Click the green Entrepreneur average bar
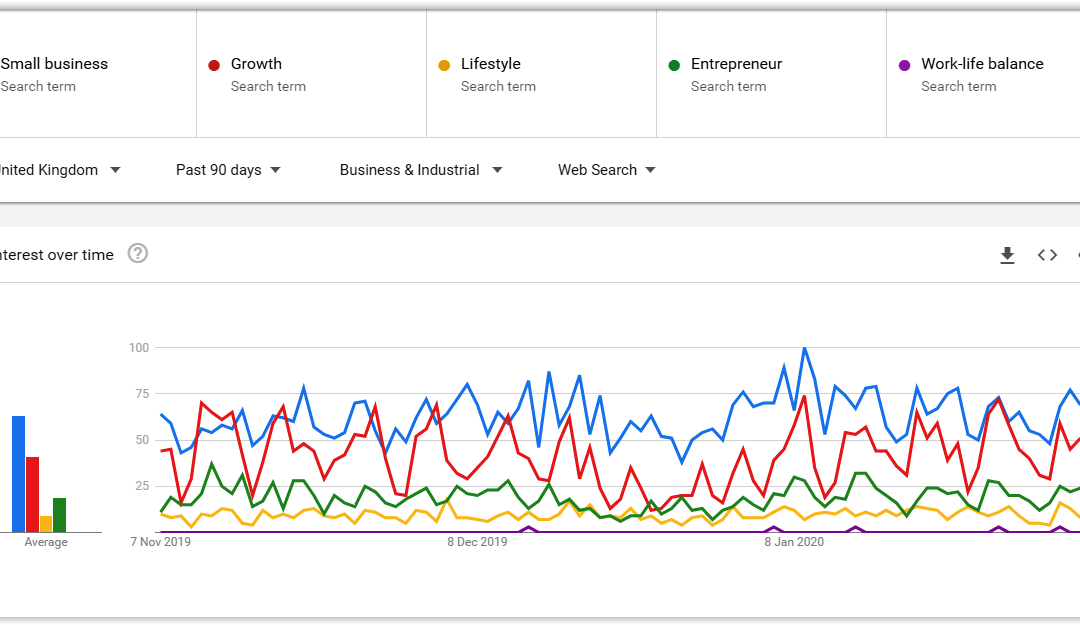Viewport: 1080px width, 625px height. [x=59, y=515]
